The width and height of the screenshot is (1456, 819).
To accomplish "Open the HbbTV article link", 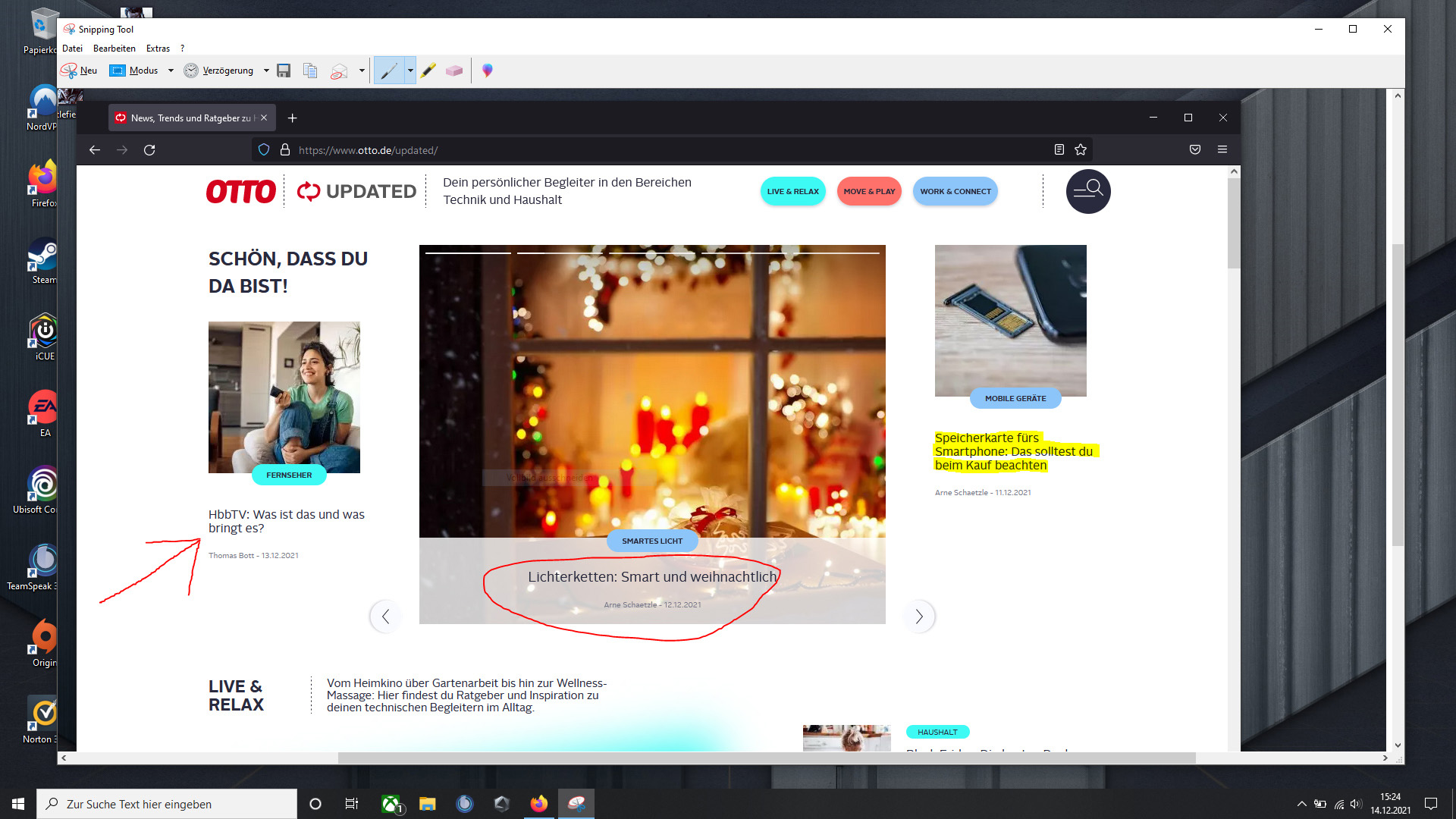I will 286,521.
